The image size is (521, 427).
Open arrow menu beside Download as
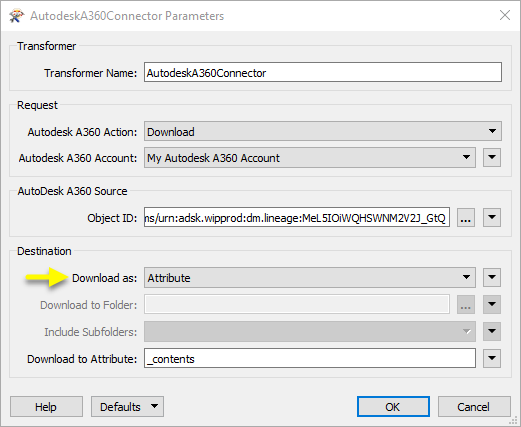[x=492, y=277]
